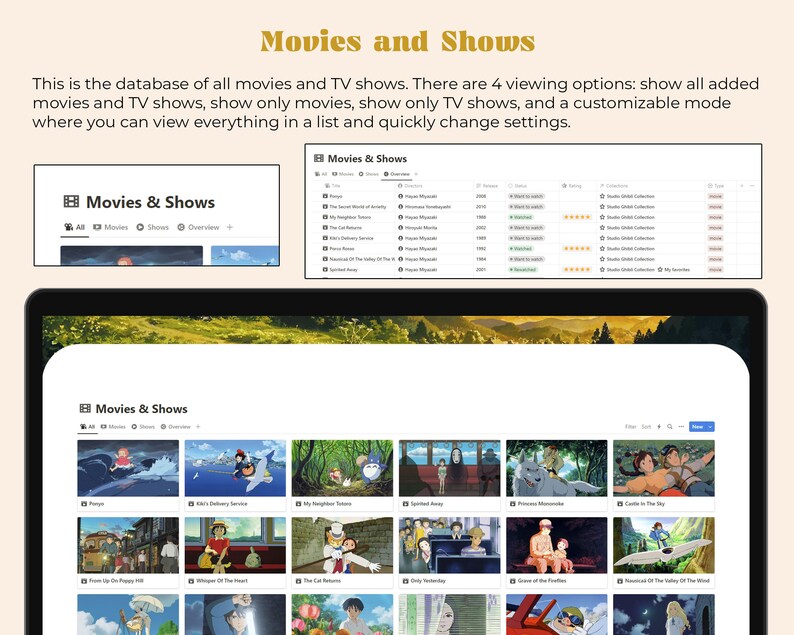Open Grave of the Fireflies card image
This screenshot has height=635, width=794.
point(557,545)
